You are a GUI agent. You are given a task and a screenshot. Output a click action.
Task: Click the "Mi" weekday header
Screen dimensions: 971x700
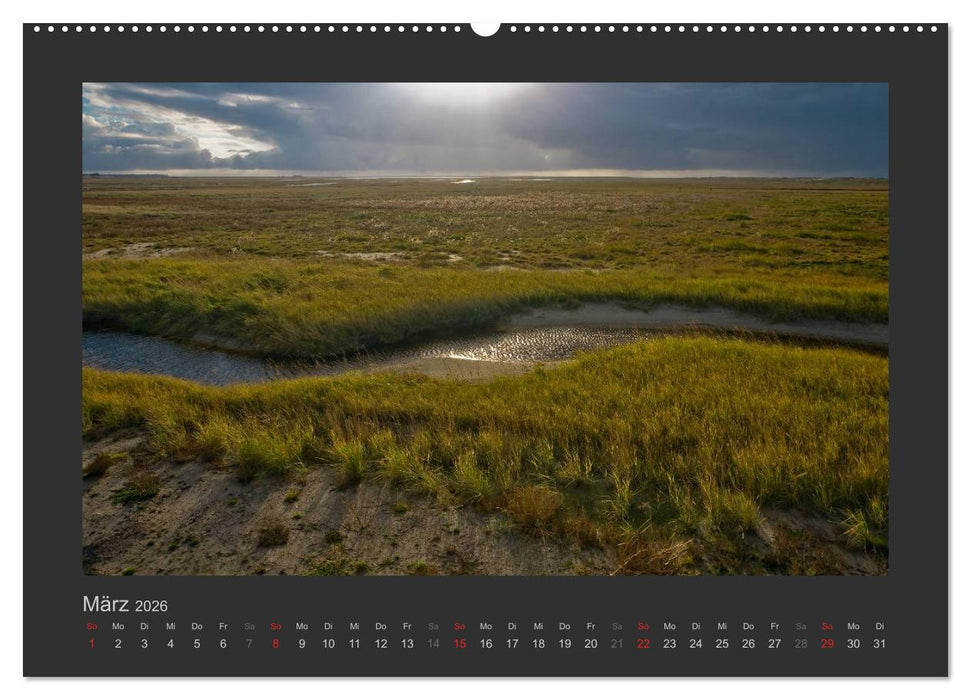point(171,627)
